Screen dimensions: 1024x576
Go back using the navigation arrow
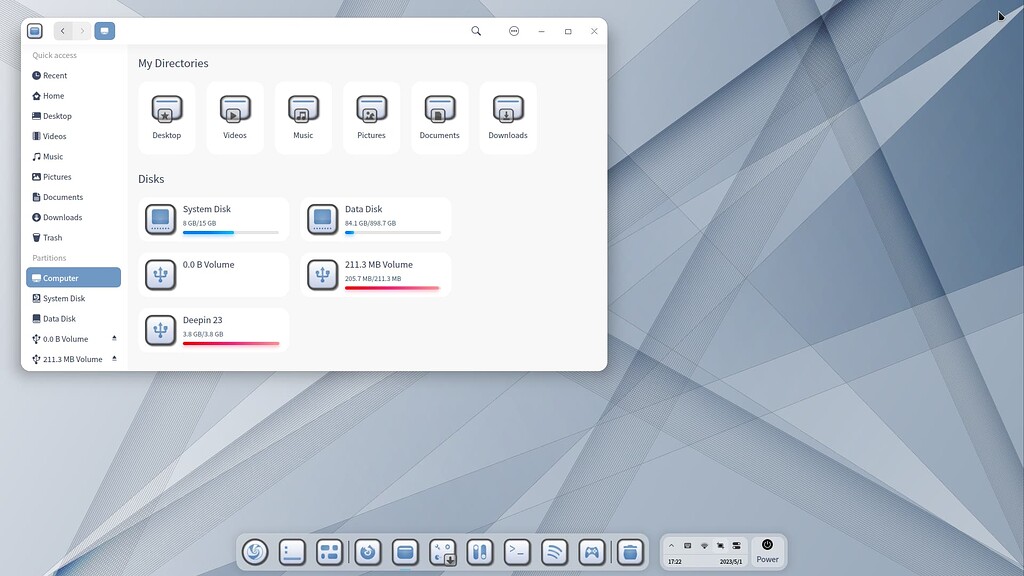point(63,31)
